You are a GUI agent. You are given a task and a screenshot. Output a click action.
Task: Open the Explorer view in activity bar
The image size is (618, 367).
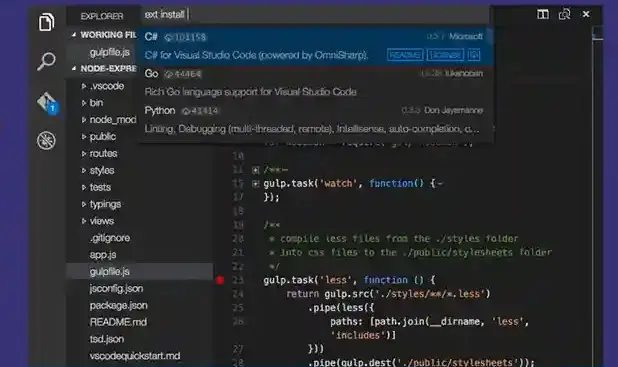pos(46,22)
